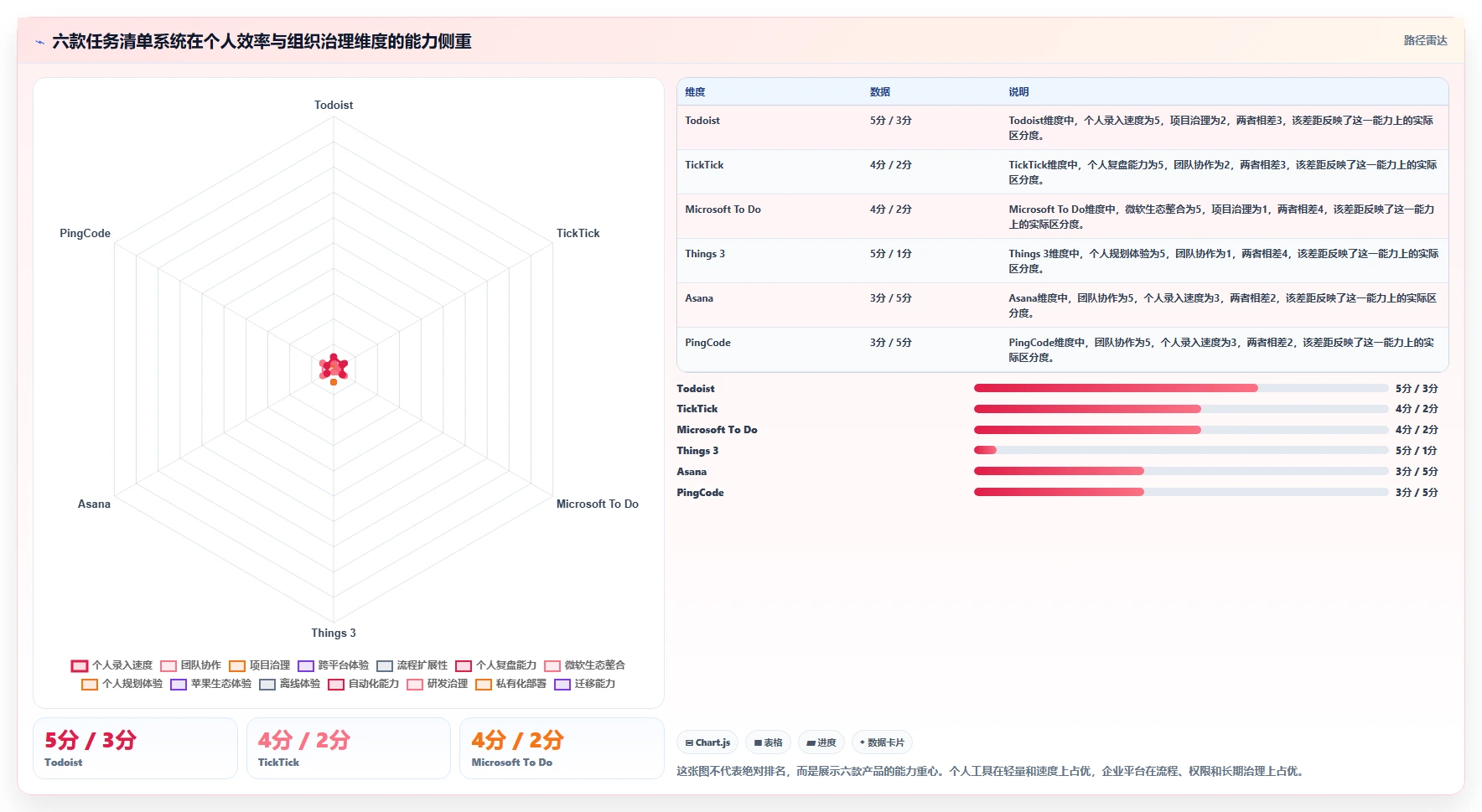Screen dimensions: 1482x812
Task: Open the Microsoft To Do 4分 / 2分 data card
Action: point(562,748)
